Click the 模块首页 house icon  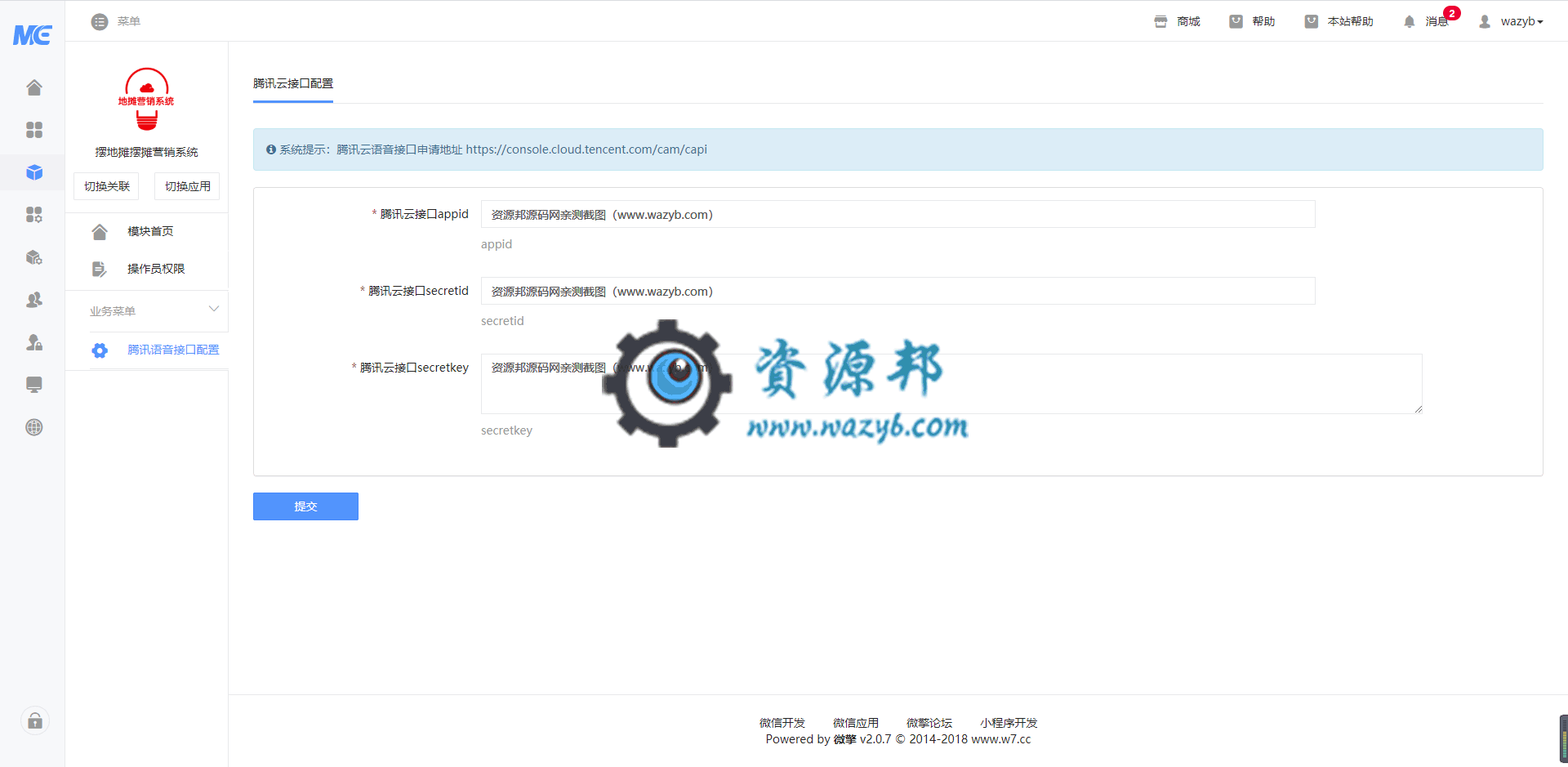[100, 232]
